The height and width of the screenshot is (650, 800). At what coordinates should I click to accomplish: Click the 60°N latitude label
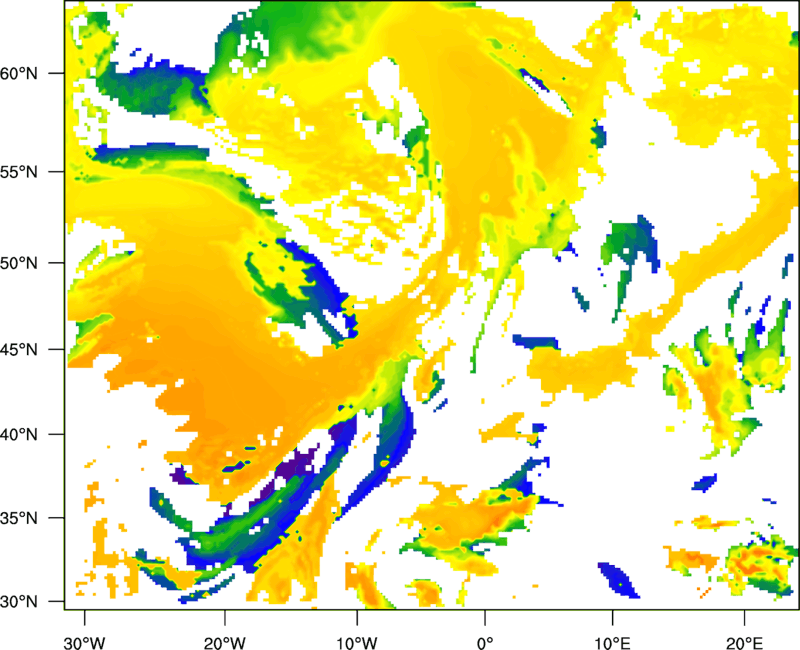19,73
